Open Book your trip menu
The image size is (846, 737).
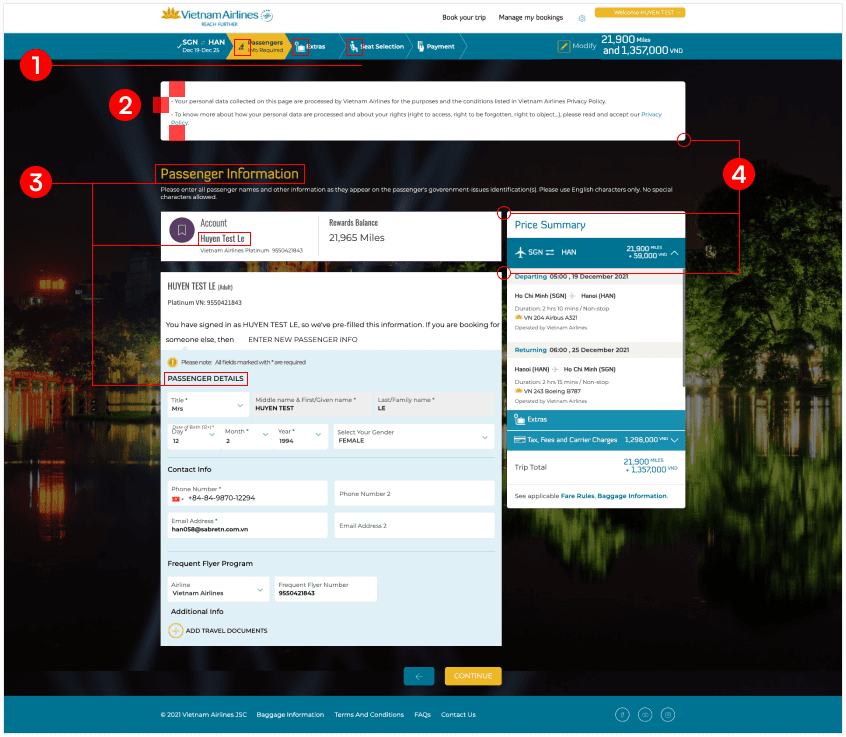[x=464, y=18]
